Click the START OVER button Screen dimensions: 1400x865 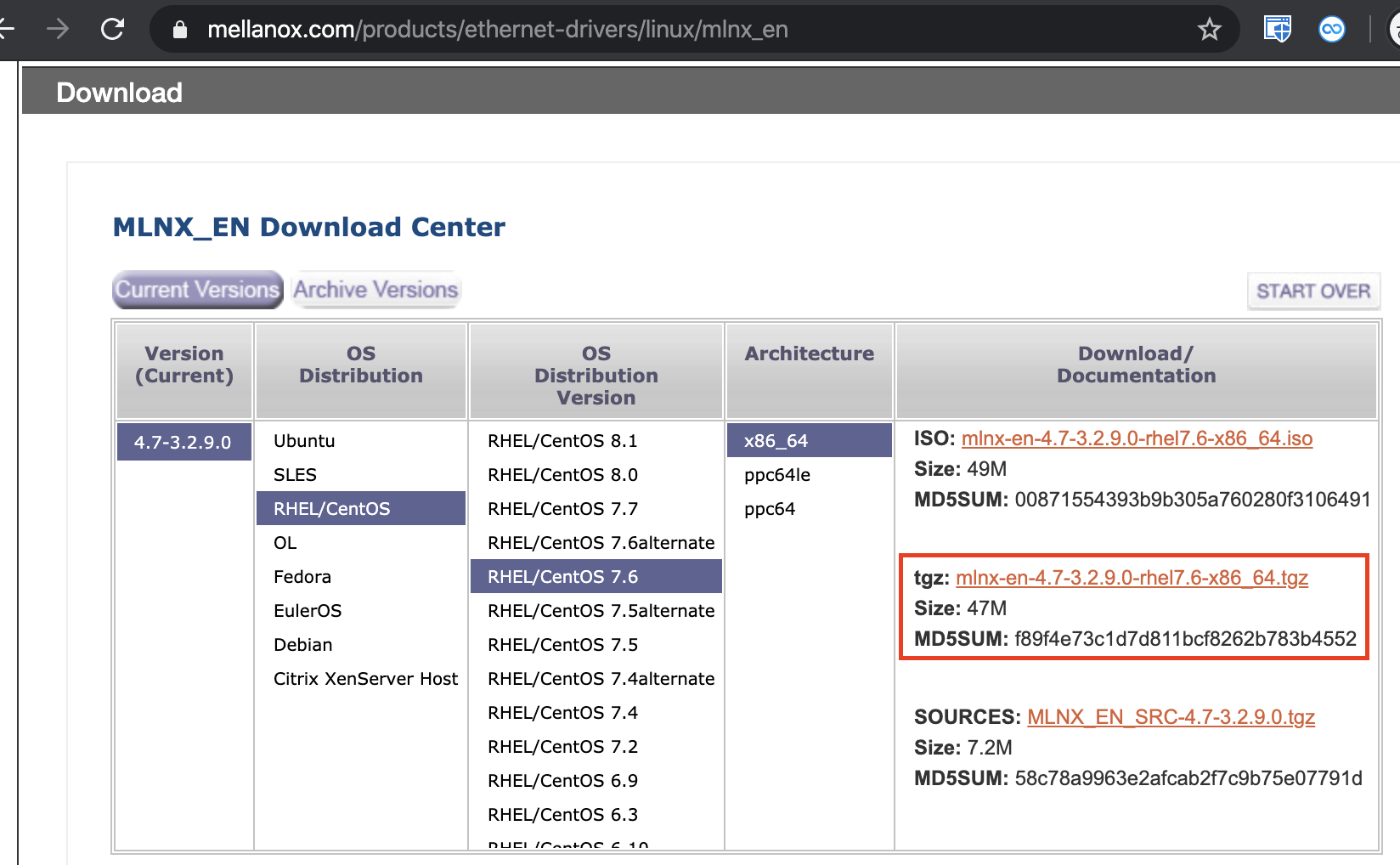(x=1313, y=291)
